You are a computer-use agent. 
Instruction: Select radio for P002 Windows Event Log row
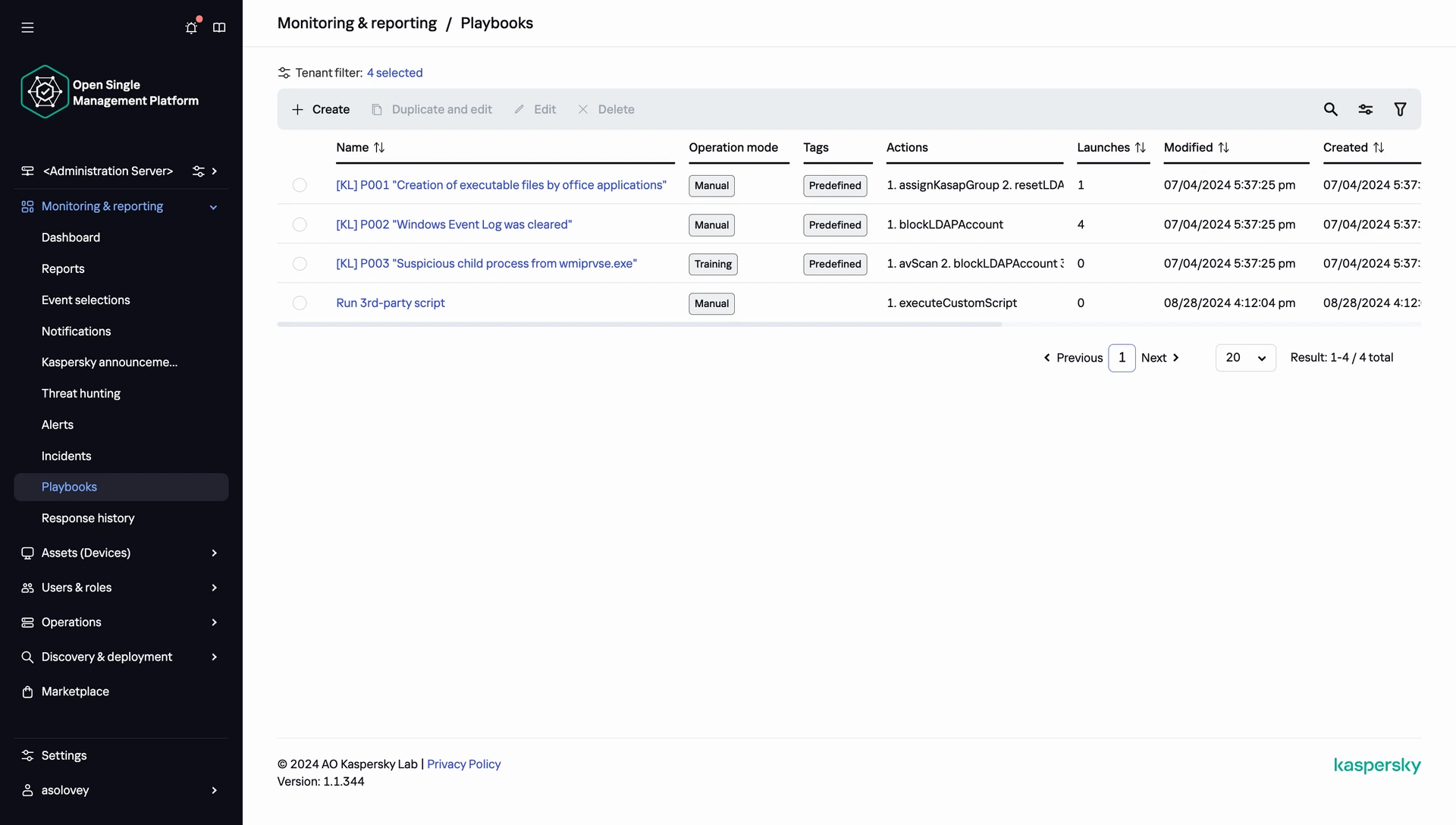coord(300,224)
